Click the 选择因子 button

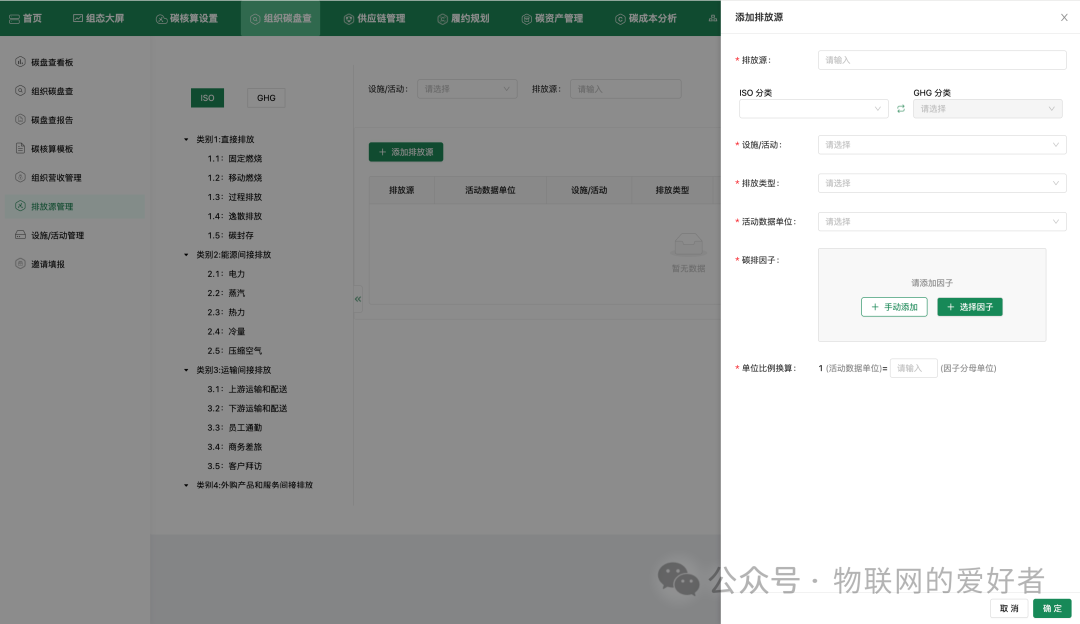pyautogui.click(x=969, y=307)
